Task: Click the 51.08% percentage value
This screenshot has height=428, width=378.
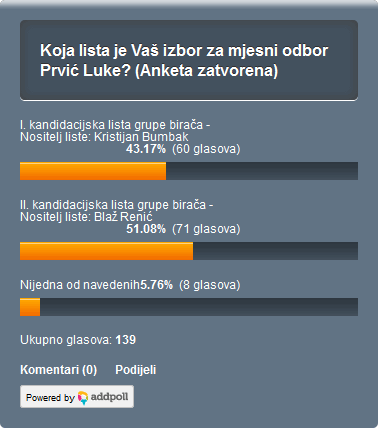Action: [146, 229]
